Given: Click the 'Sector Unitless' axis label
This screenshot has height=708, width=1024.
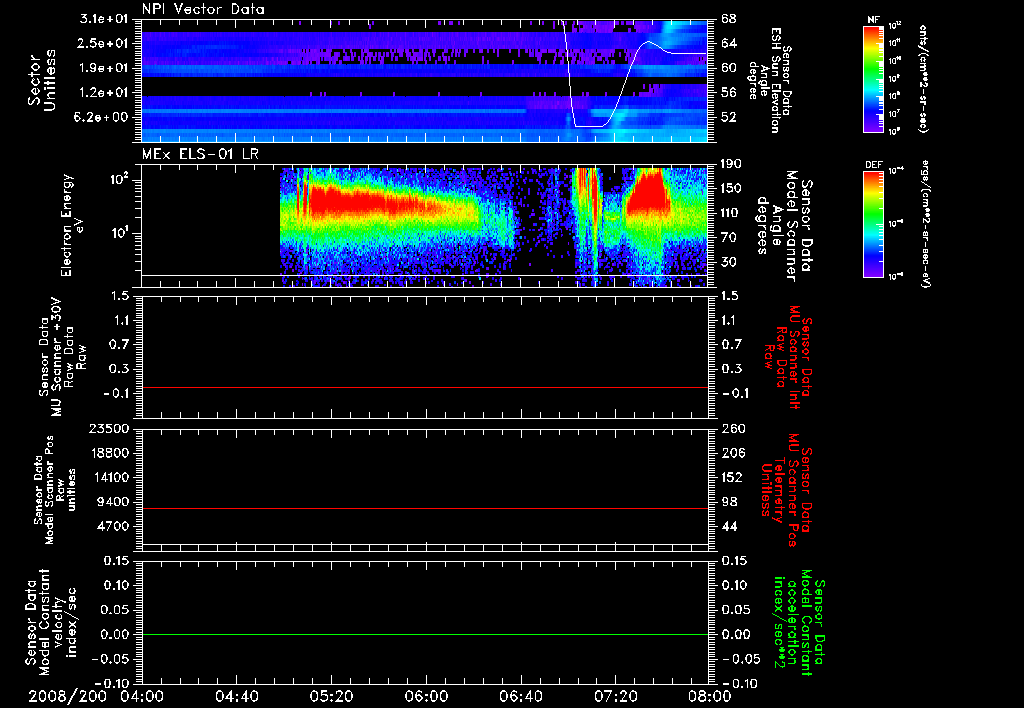Looking at the screenshot, I should [41, 80].
